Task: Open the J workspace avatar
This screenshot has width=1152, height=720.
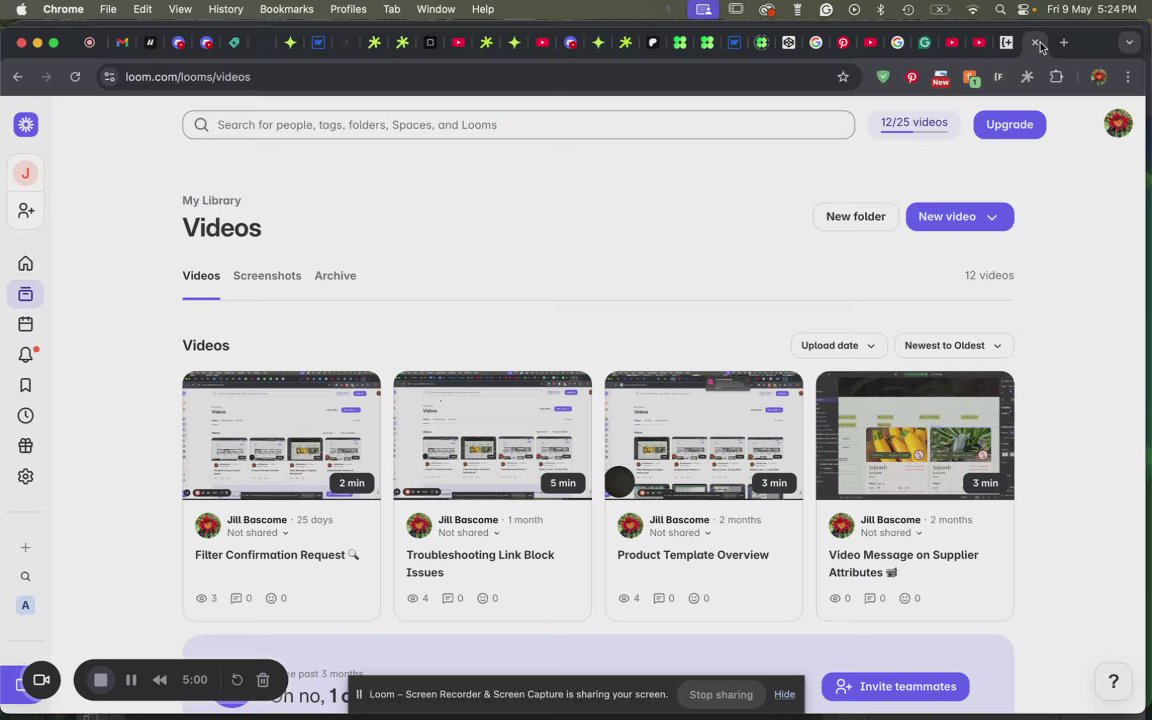Action: coord(26,173)
